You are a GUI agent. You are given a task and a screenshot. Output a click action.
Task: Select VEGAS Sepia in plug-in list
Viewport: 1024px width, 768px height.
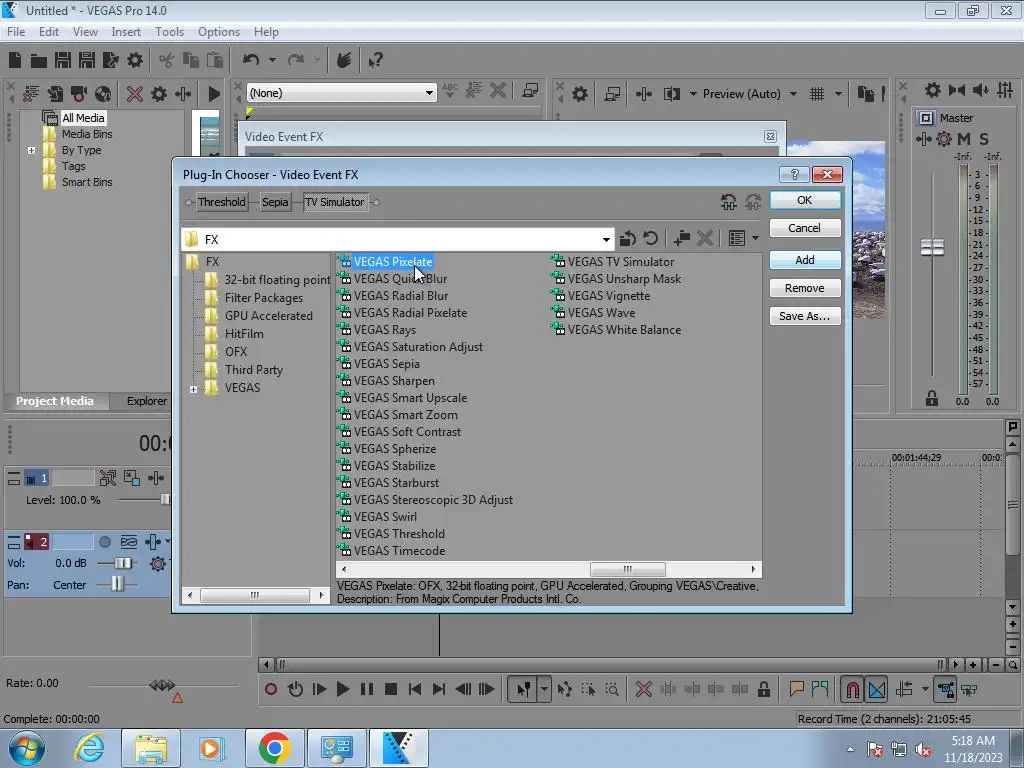pyautogui.click(x=386, y=364)
